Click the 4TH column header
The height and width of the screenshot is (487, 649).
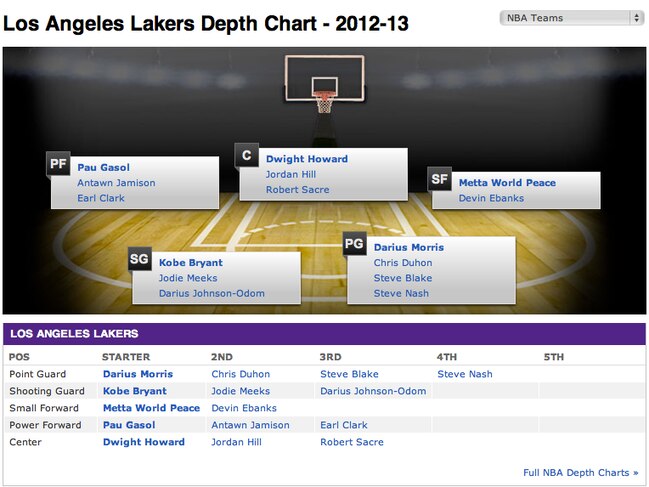pyautogui.click(x=447, y=357)
